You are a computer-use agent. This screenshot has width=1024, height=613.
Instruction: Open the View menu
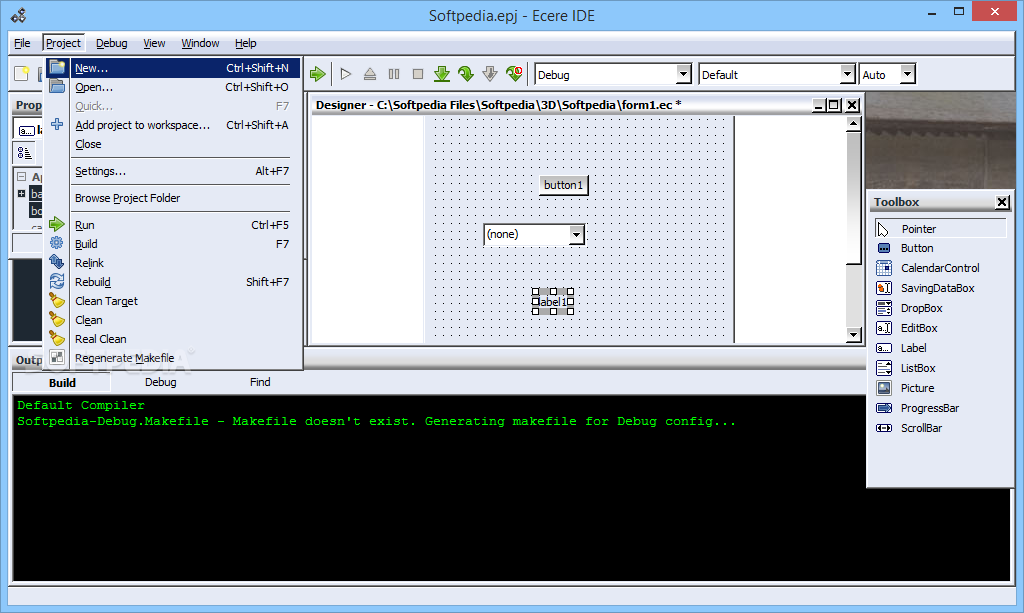click(154, 43)
